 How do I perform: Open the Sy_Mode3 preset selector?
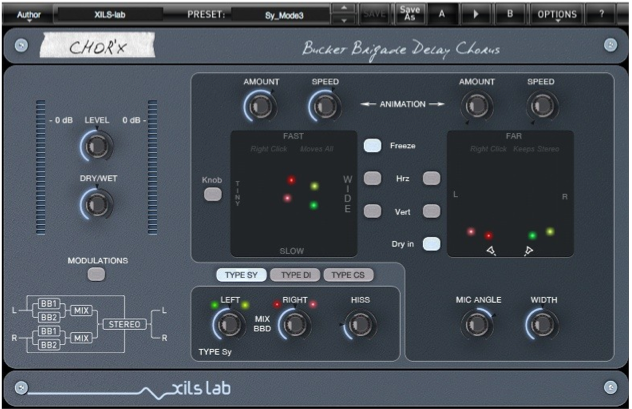284,15
